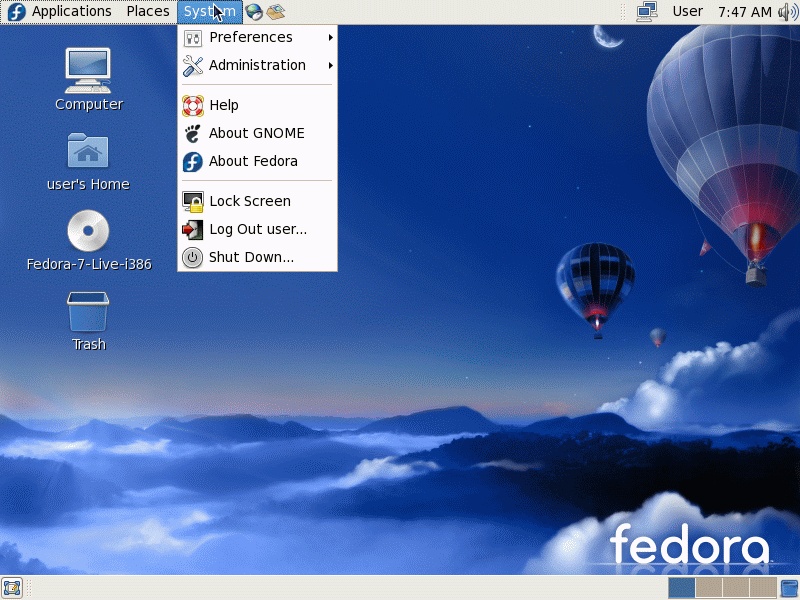Viewport: 800px width, 600px height.
Task: Switch to the third workspace
Action: 735,588
